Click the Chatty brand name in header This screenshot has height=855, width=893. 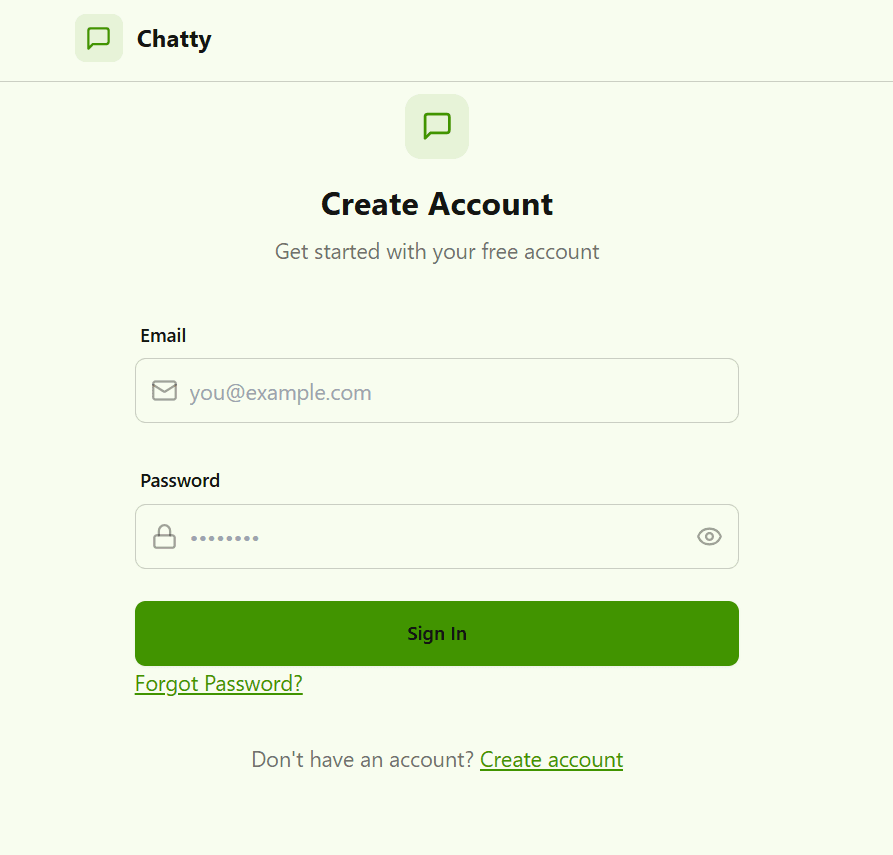click(174, 39)
